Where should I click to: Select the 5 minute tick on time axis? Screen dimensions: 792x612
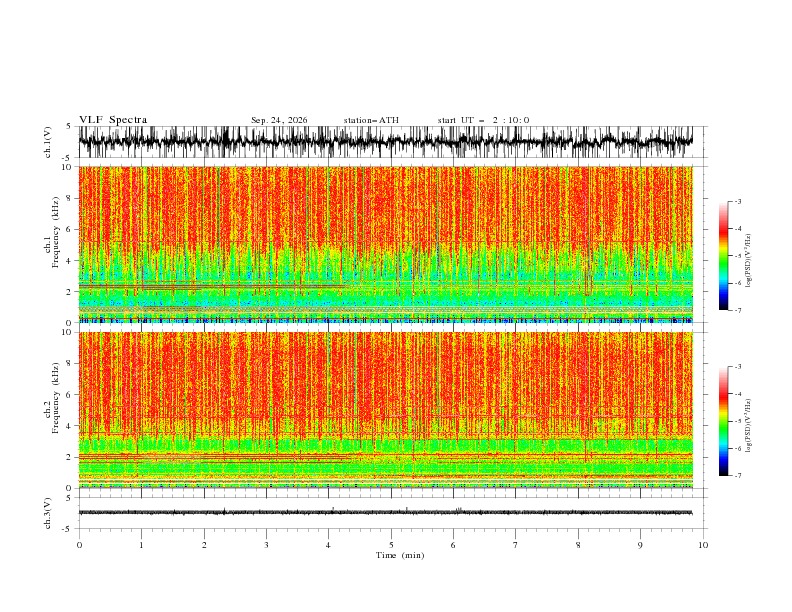tap(391, 545)
